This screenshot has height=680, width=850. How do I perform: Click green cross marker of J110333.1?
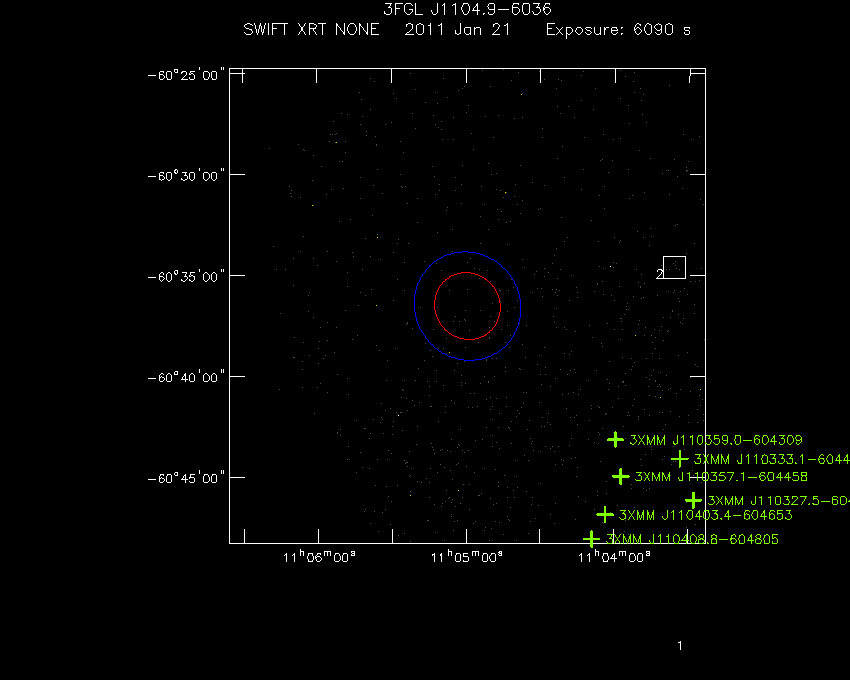(680, 459)
